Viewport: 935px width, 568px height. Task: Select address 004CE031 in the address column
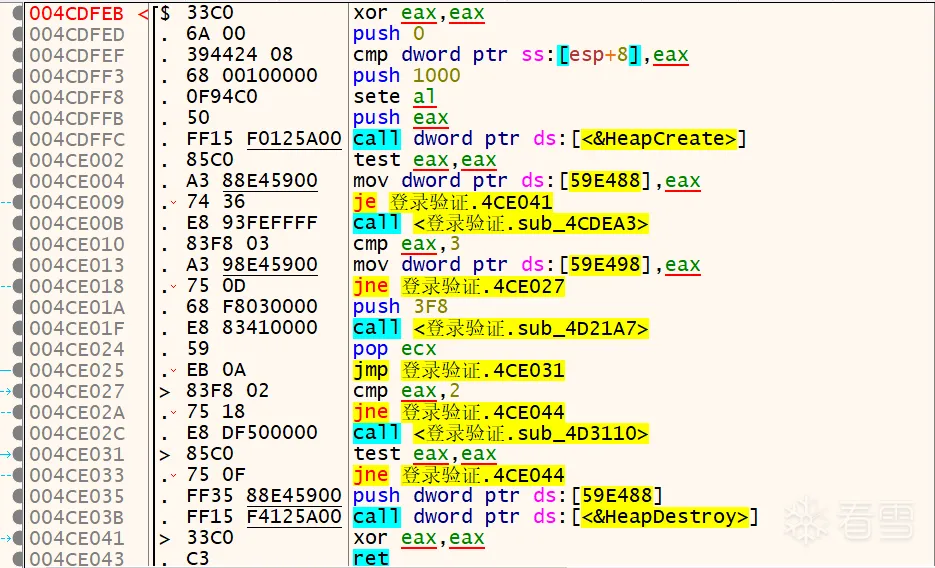77,454
